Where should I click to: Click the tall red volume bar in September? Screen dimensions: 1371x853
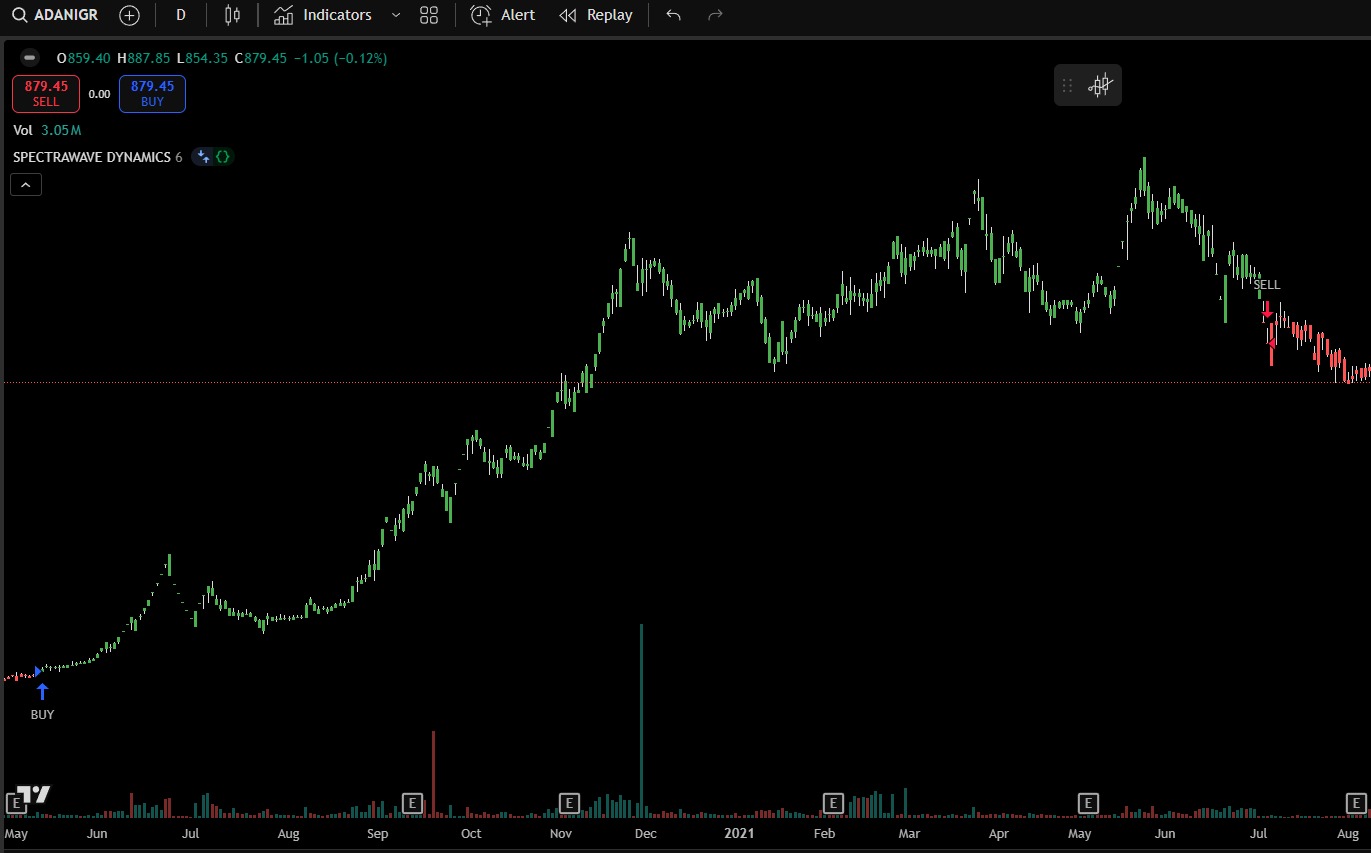[x=433, y=772]
